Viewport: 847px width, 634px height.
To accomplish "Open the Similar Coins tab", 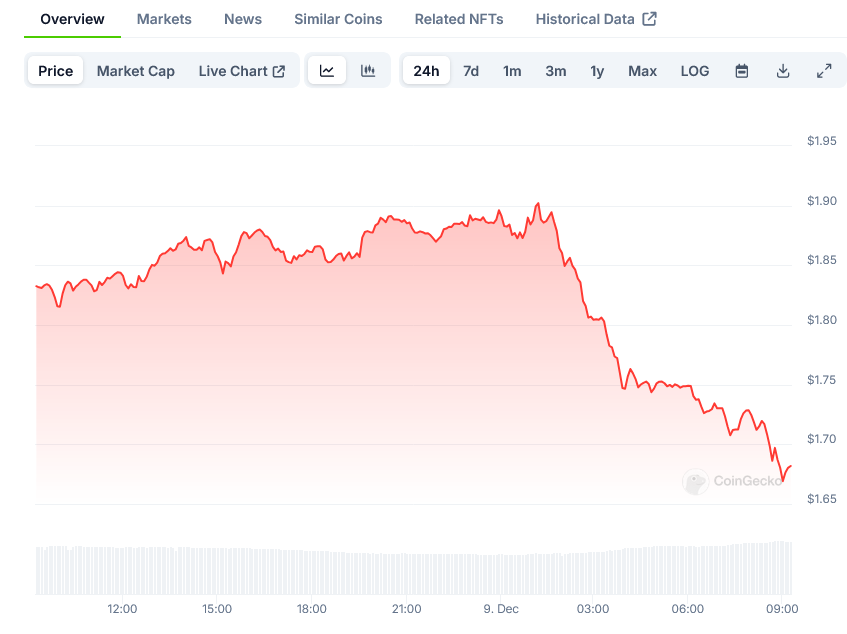I will click(x=338, y=19).
